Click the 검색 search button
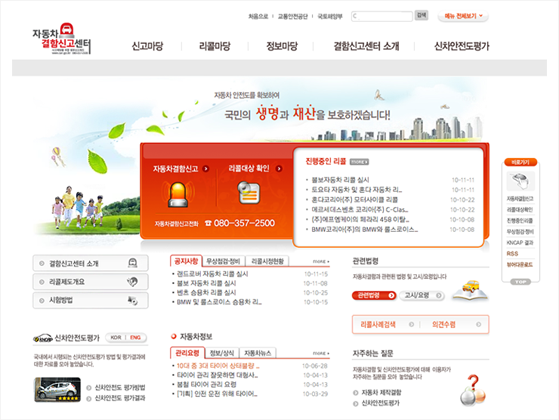 pyautogui.click(x=421, y=15)
